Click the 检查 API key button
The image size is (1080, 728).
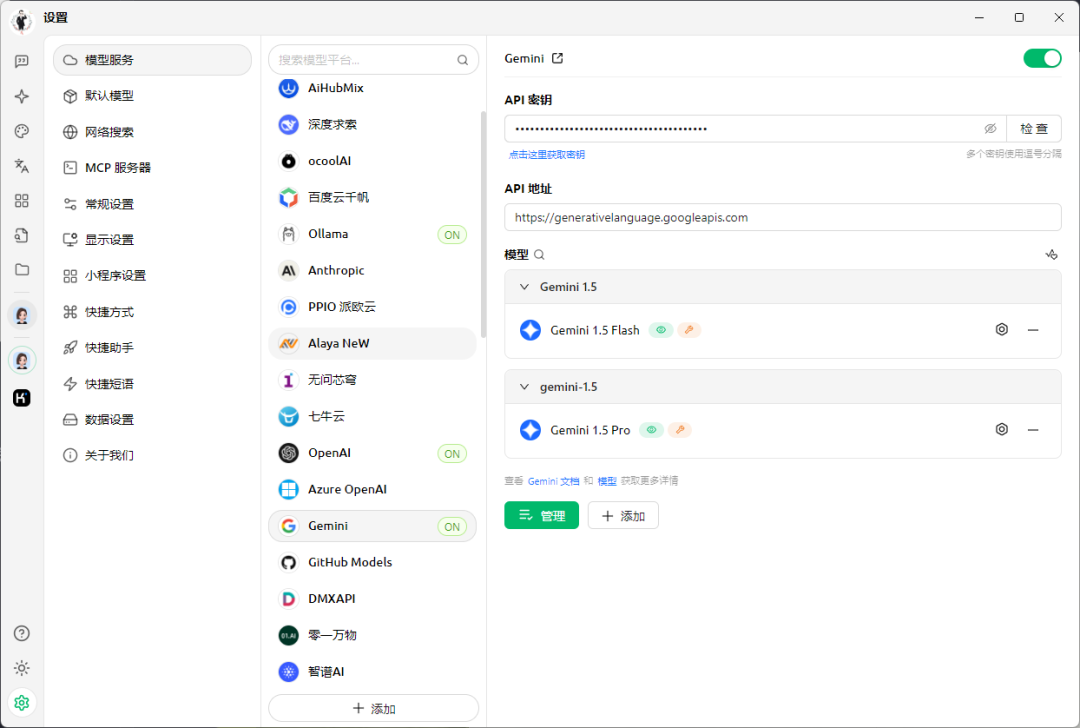pyautogui.click(x=1033, y=129)
